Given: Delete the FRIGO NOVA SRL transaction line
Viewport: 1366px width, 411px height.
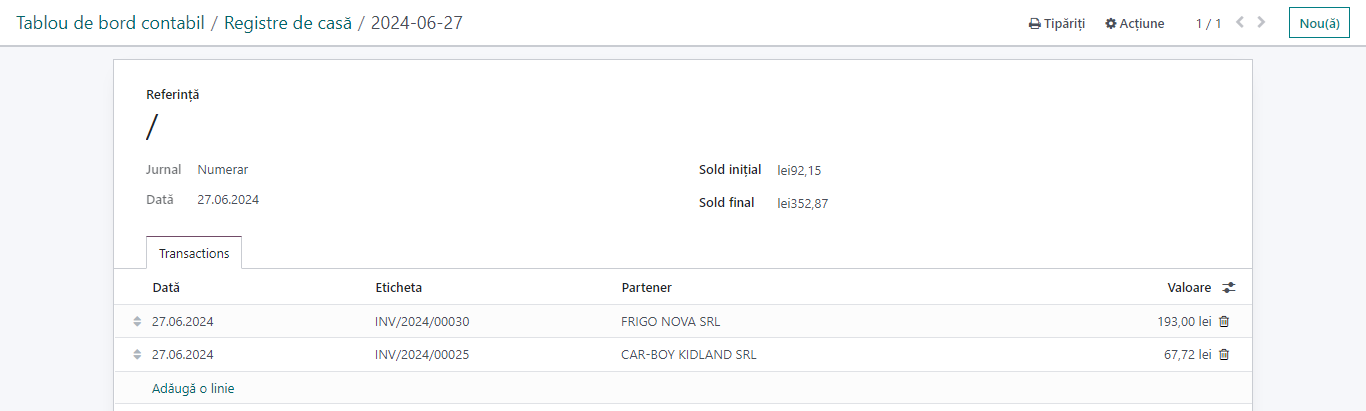Looking at the screenshot, I should click(1224, 322).
